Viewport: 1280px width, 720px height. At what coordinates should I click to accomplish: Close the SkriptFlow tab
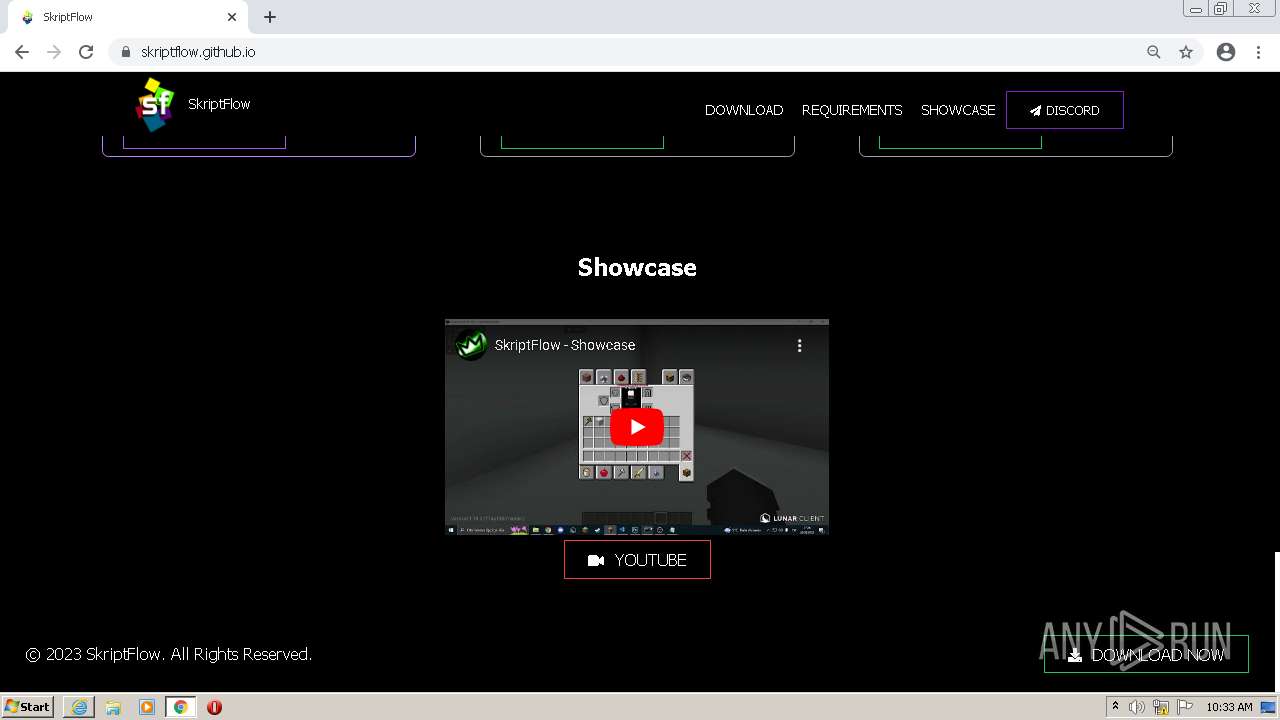click(x=232, y=17)
